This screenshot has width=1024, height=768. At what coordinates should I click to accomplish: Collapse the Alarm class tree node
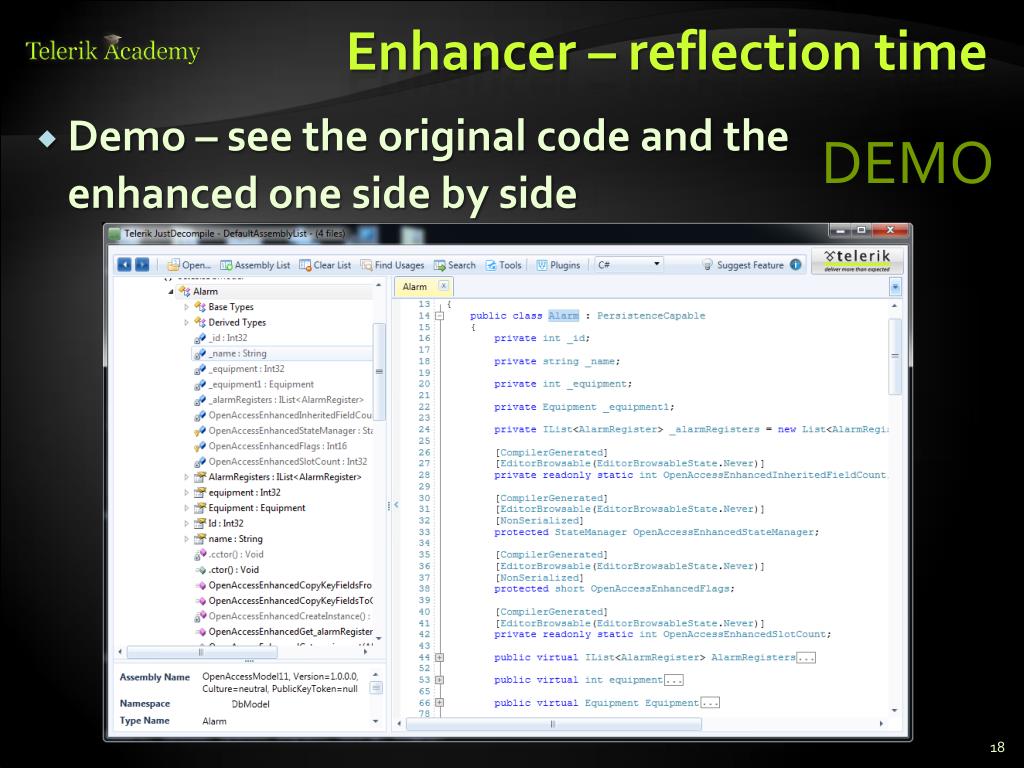(x=171, y=292)
